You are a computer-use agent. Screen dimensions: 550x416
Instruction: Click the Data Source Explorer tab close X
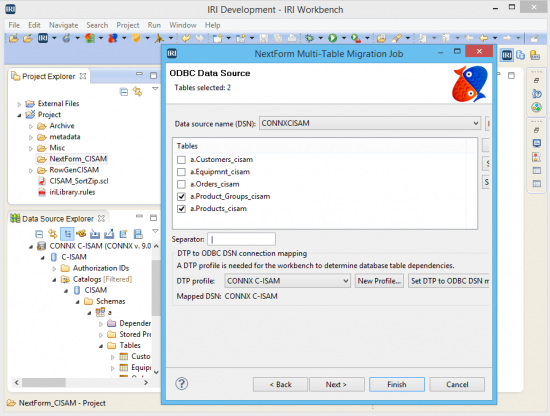coord(101,219)
